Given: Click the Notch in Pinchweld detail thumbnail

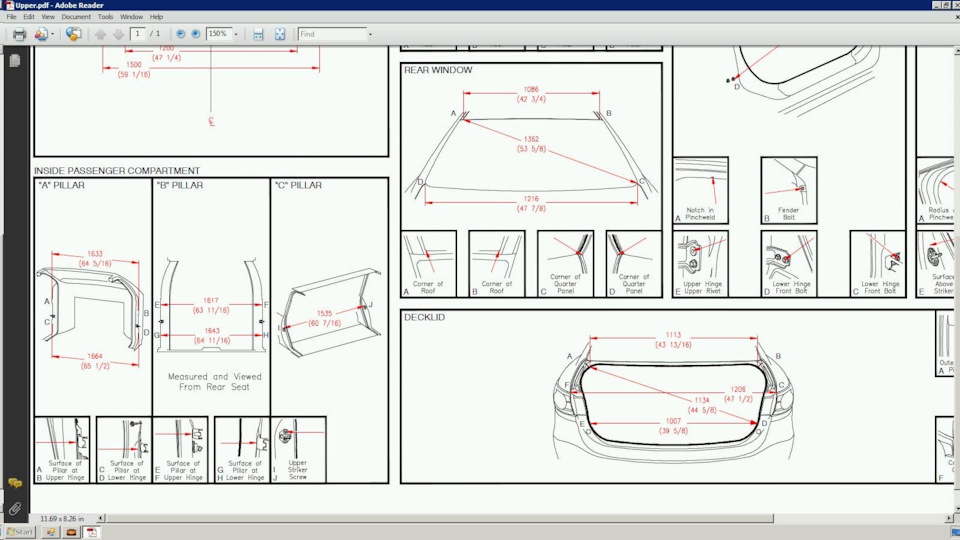Looking at the screenshot, I should click(x=700, y=190).
